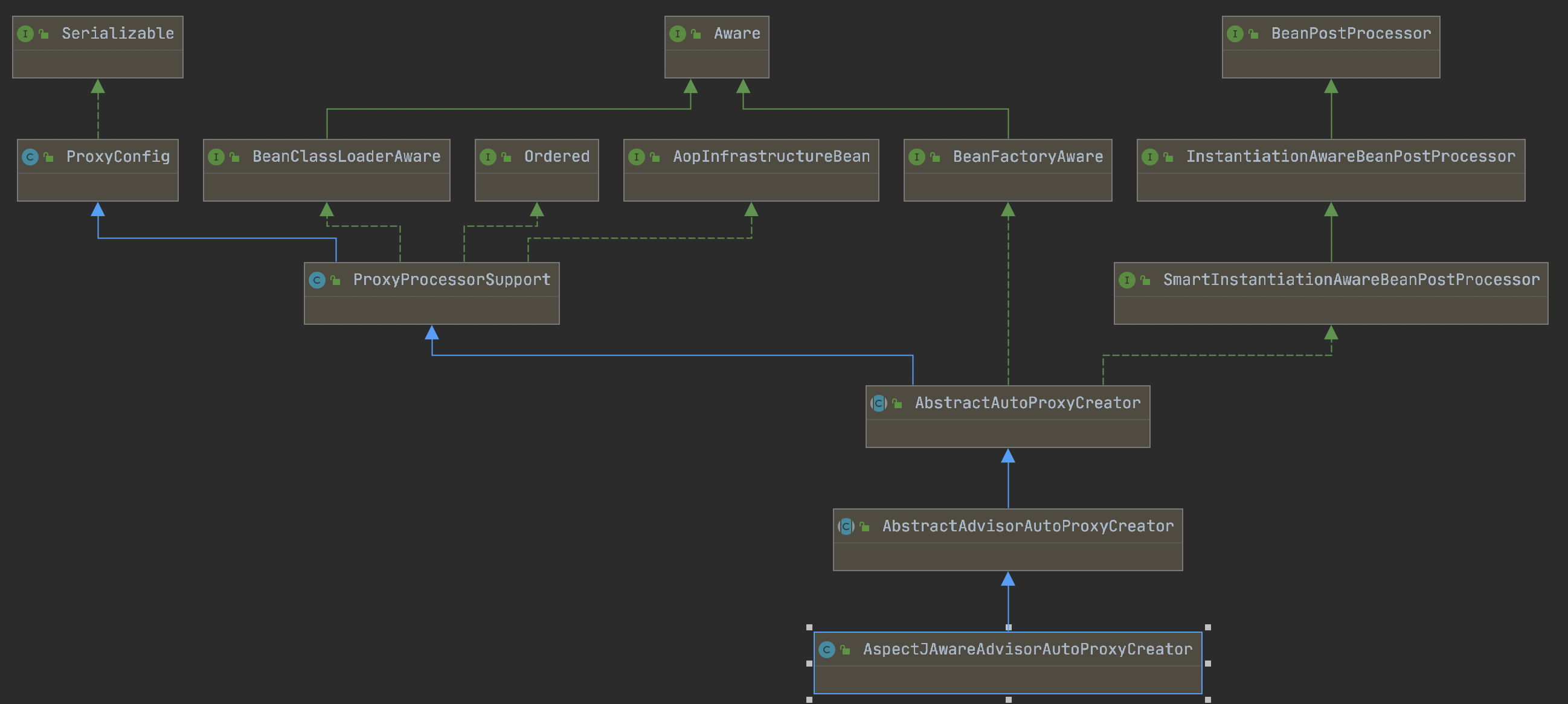Screen dimensions: 1568x704
Task: Click the blue arrowhead pointing into ProxyConfig
Action: click(98, 210)
